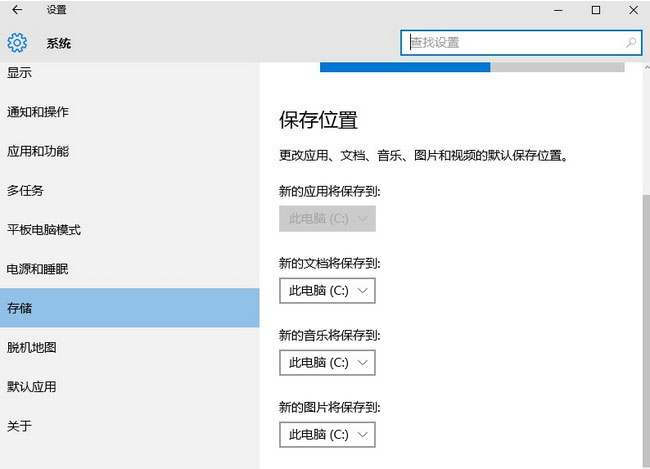Click the vertical scrollbar thumb
Viewport: 650px width, 469px height.
pos(646,330)
